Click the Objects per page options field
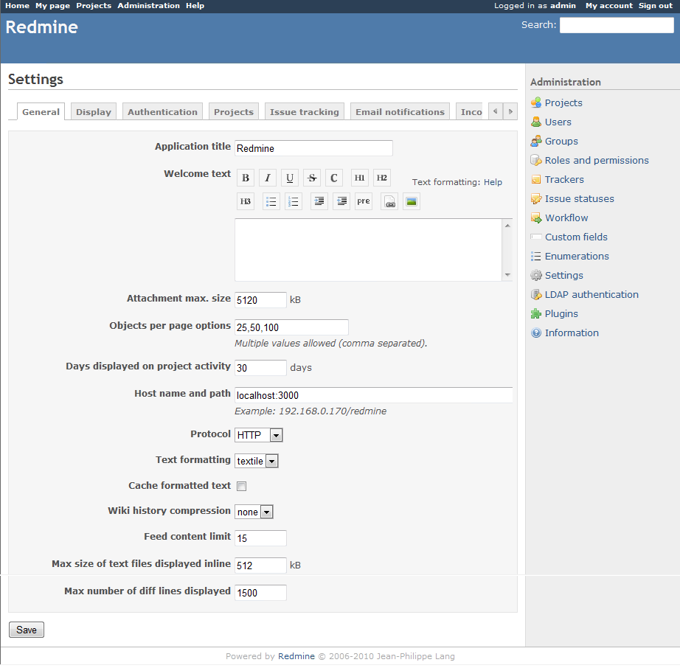 [291, 327]
